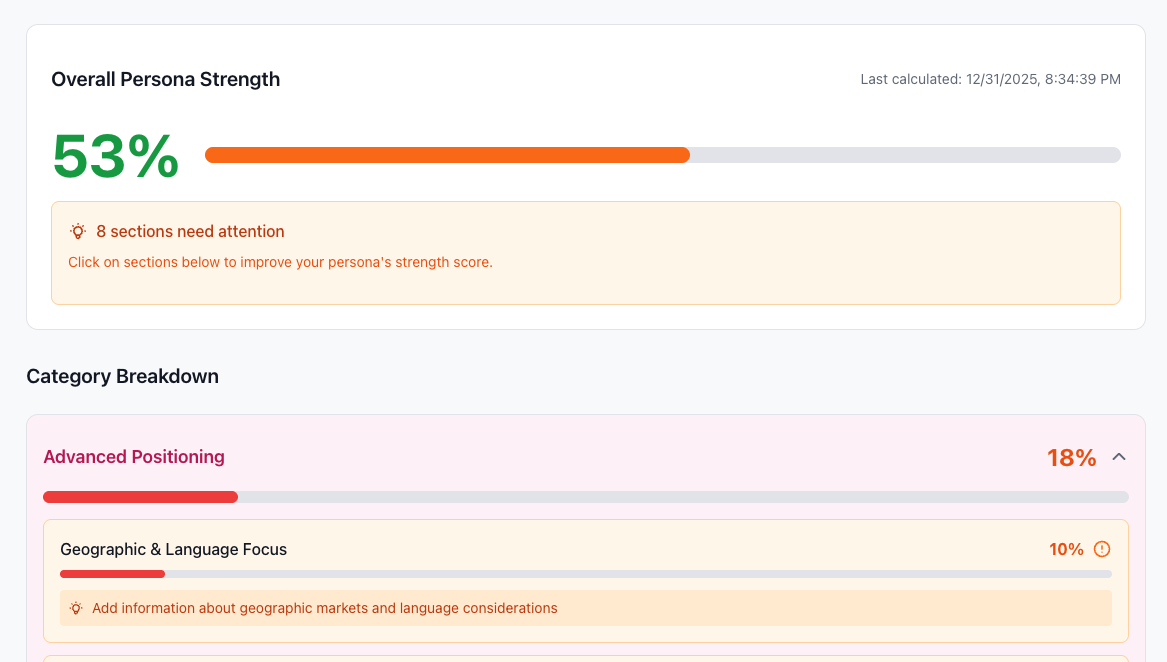Click the circular alert indicator in Advanced Positioning section
Image resolution: width=1167 pixels, height=662 pixels.
click(x=1101, y=549)
